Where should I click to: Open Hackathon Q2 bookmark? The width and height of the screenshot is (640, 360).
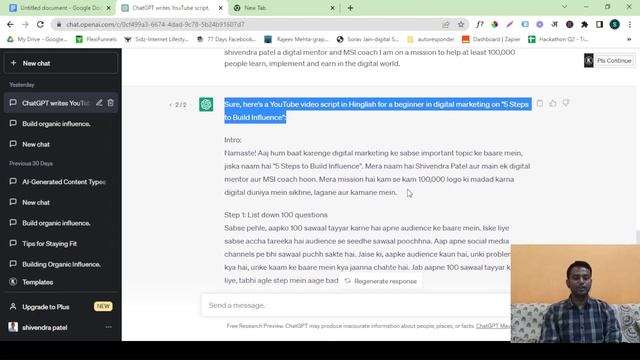(x=558, y=39)
